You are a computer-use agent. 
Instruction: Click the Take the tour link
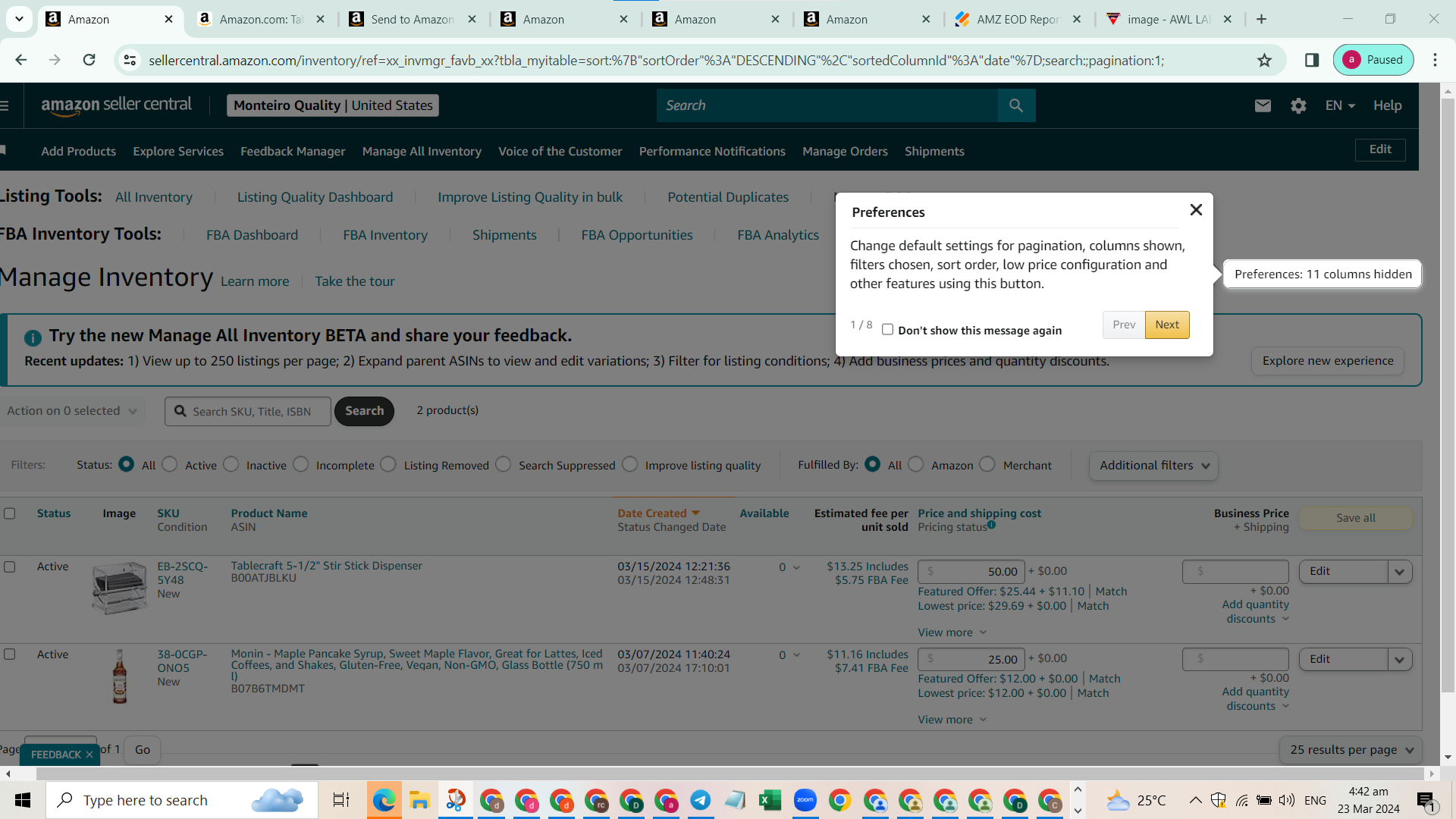[x=355, y=281]
